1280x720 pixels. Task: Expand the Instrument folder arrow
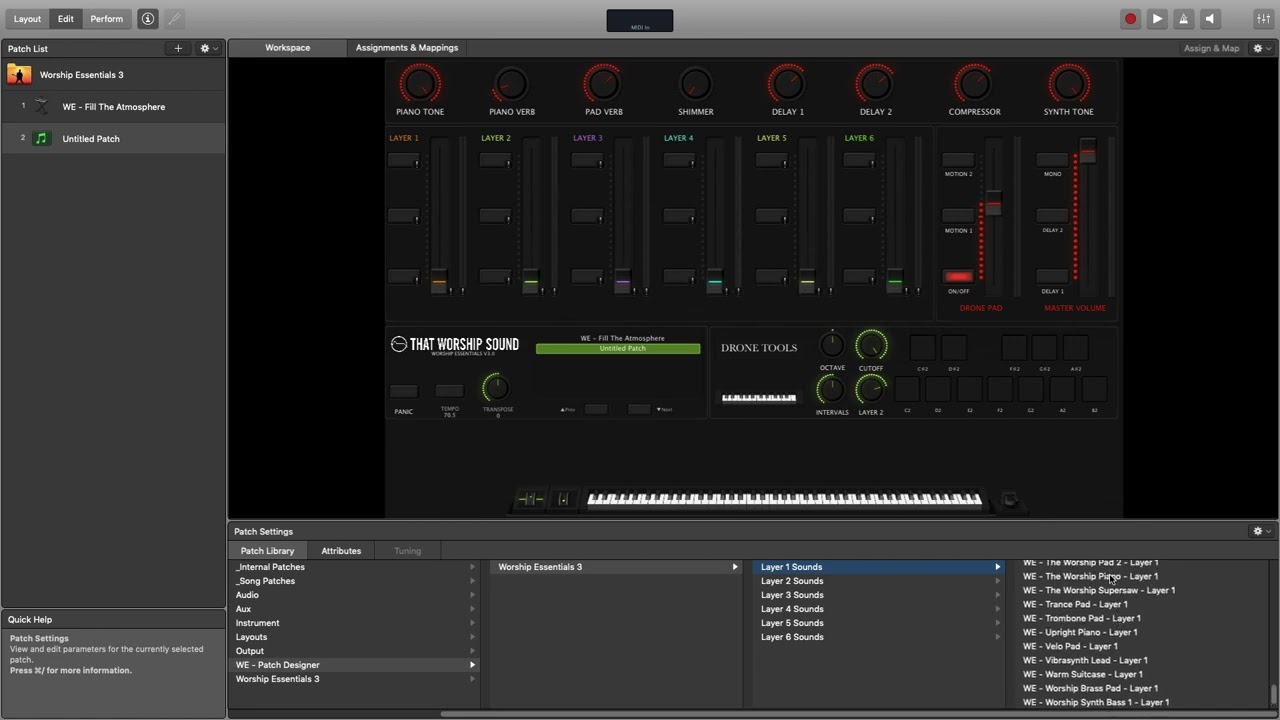pos(472,623)
